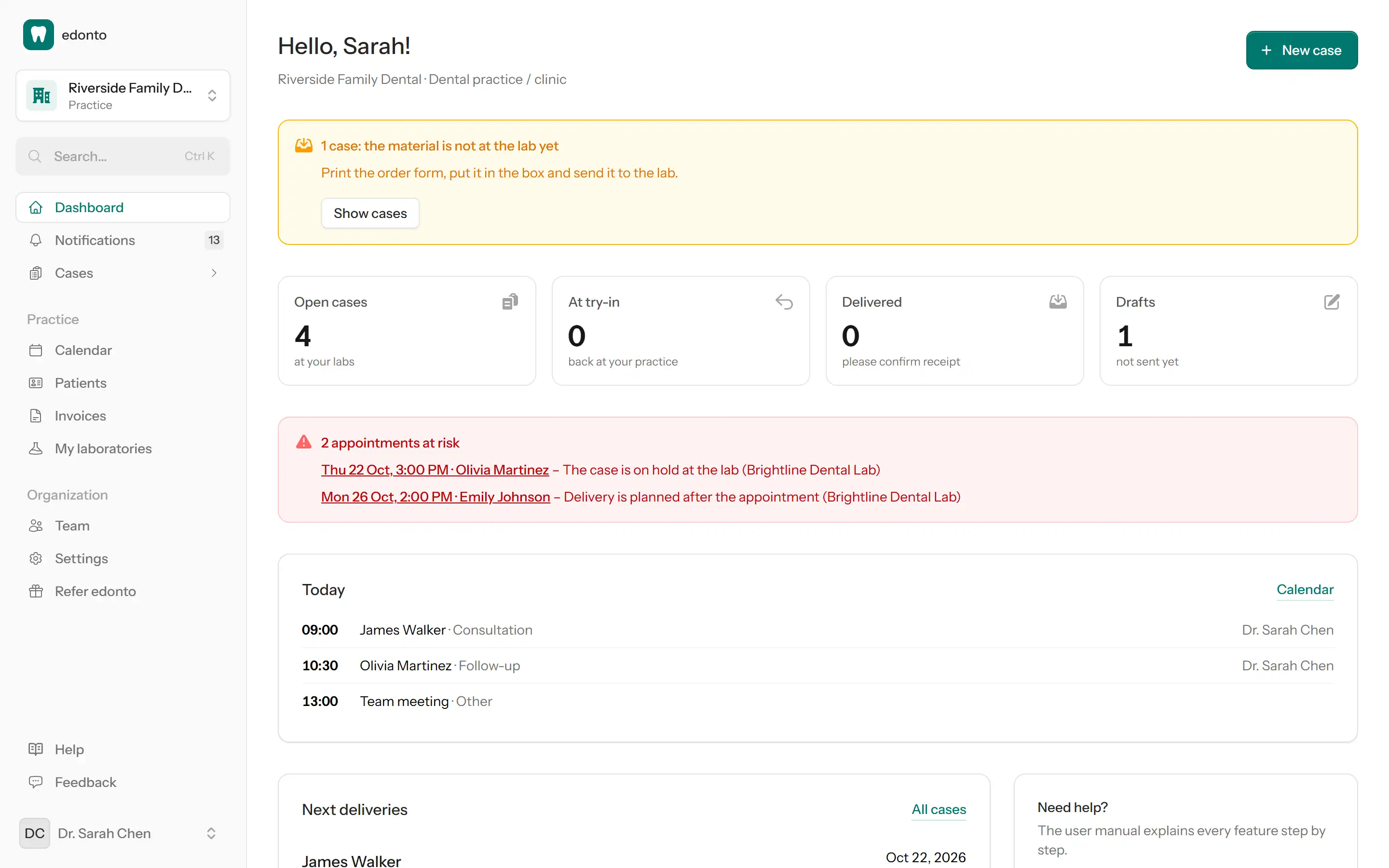Click the Need help? heading
Image resolution: width=1389 pixels, height=868 pixels.
coord(1072,807)
